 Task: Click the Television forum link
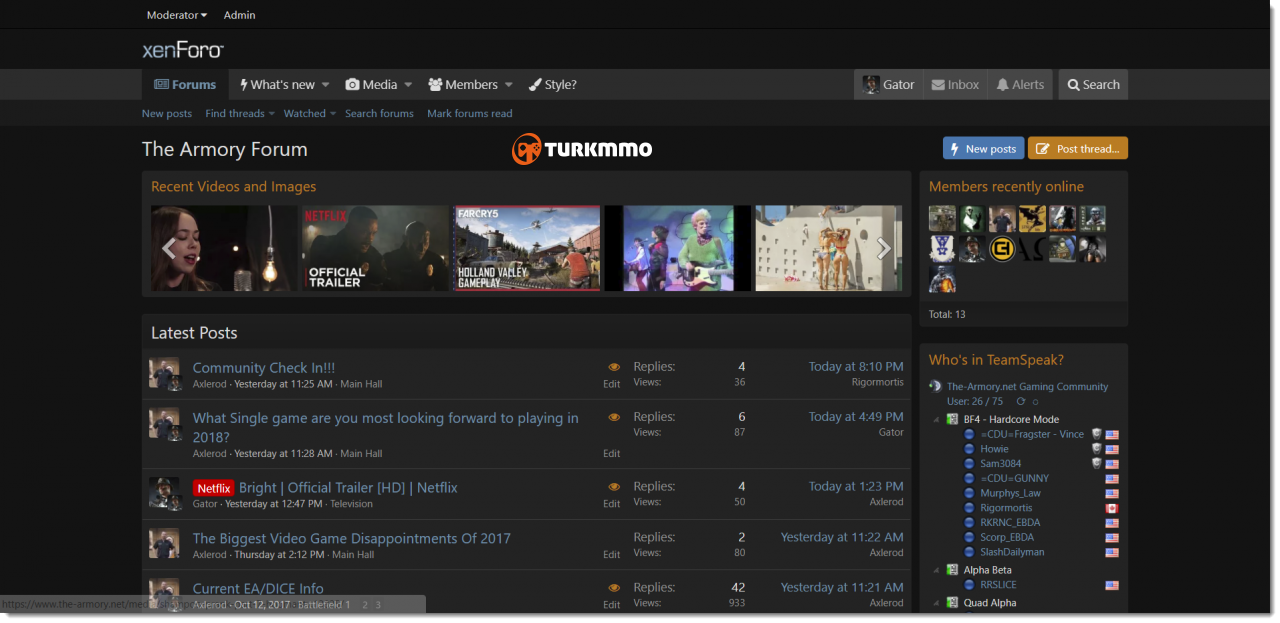pos(351,504)
